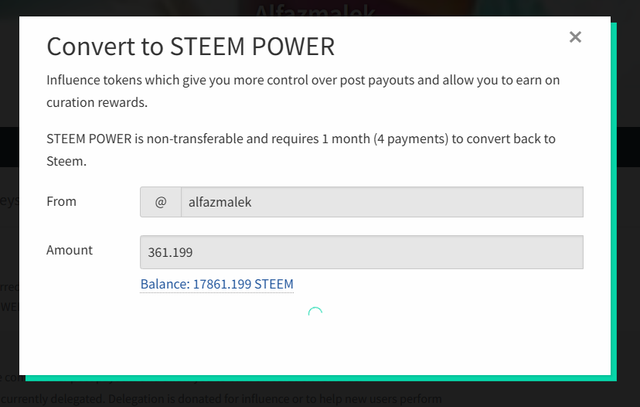Click the dark overlay left of the dialog

[x=9, y=200]
